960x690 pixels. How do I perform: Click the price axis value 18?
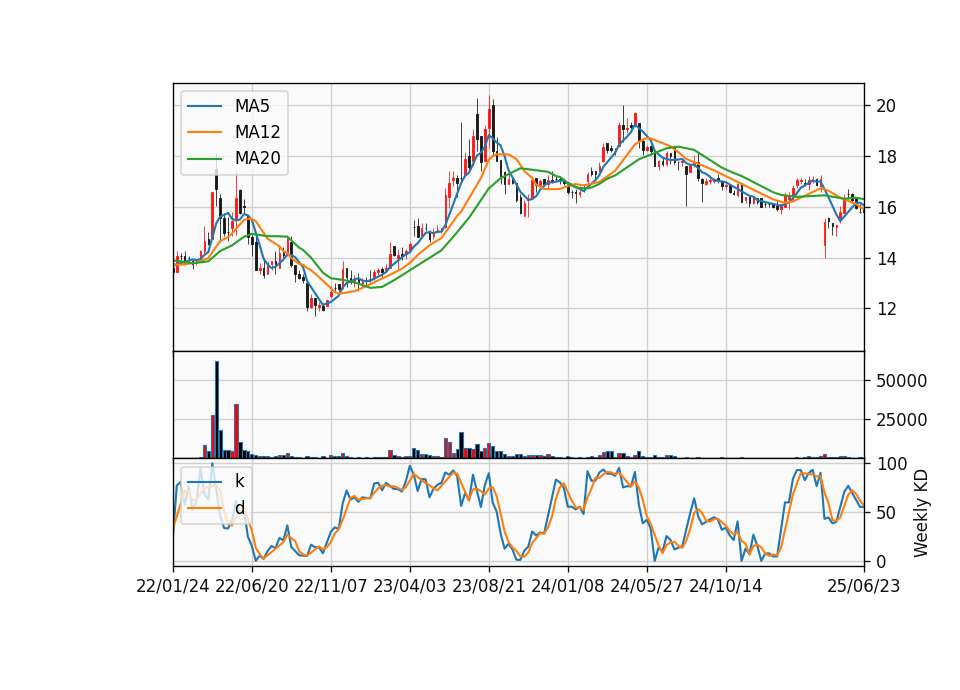click(x=886, y=157)
